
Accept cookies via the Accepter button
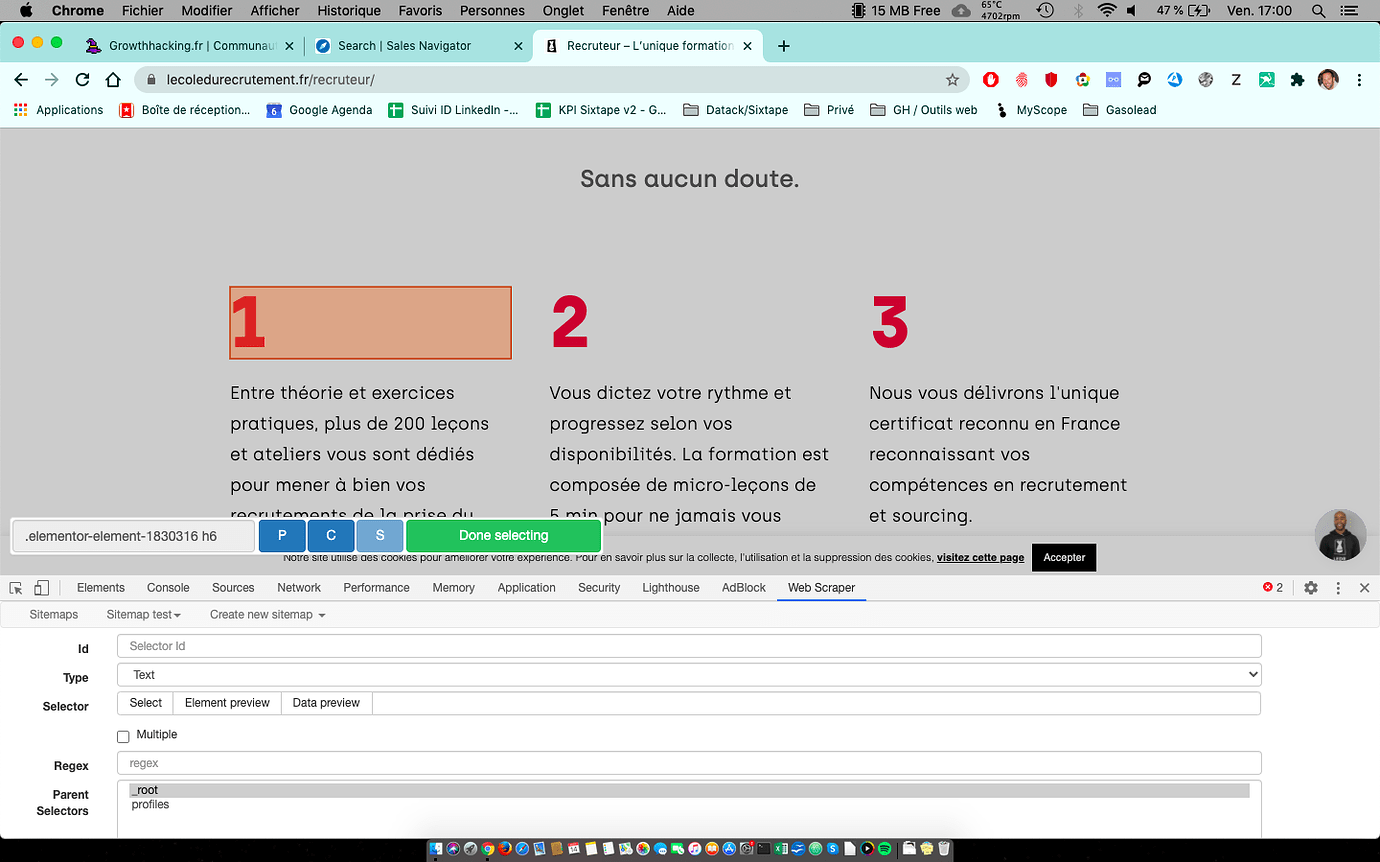coord(1063,557)
